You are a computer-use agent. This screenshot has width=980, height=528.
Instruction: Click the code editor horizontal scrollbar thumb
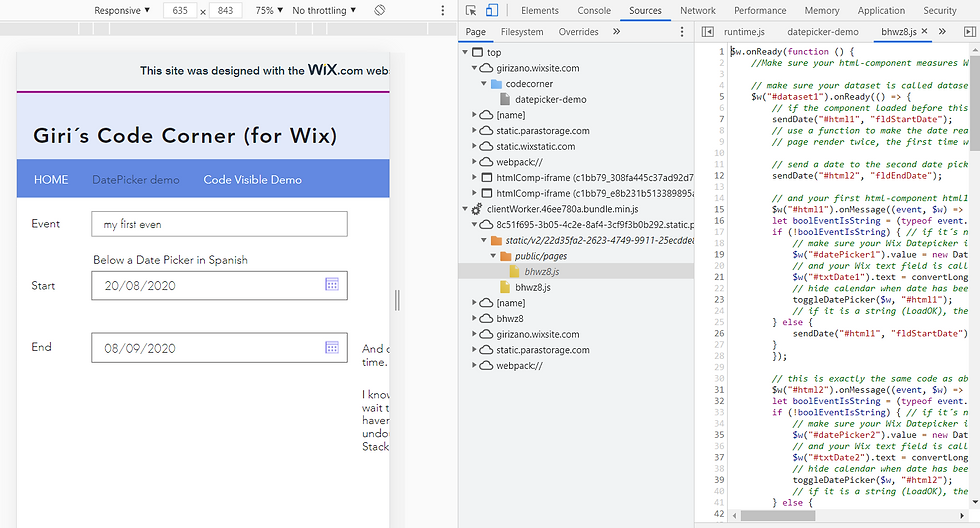point(778,516)
